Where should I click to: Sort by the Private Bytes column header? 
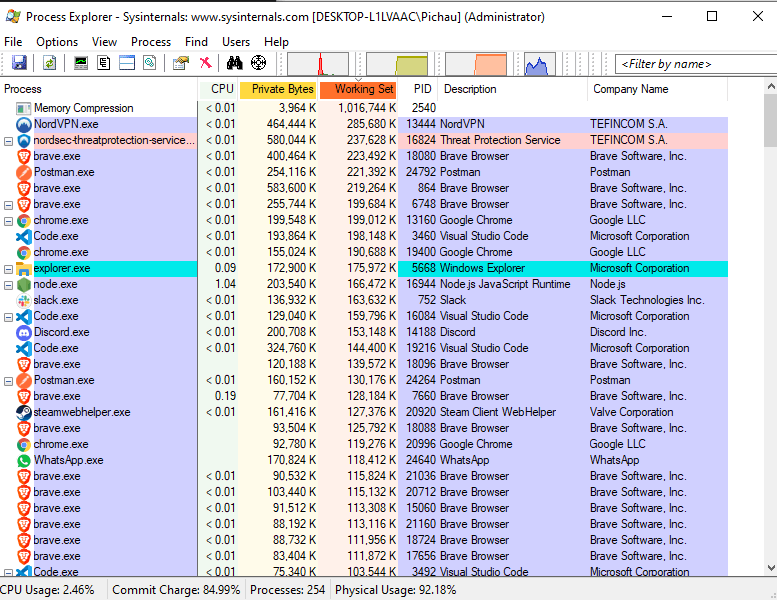(x=278, y=89)
